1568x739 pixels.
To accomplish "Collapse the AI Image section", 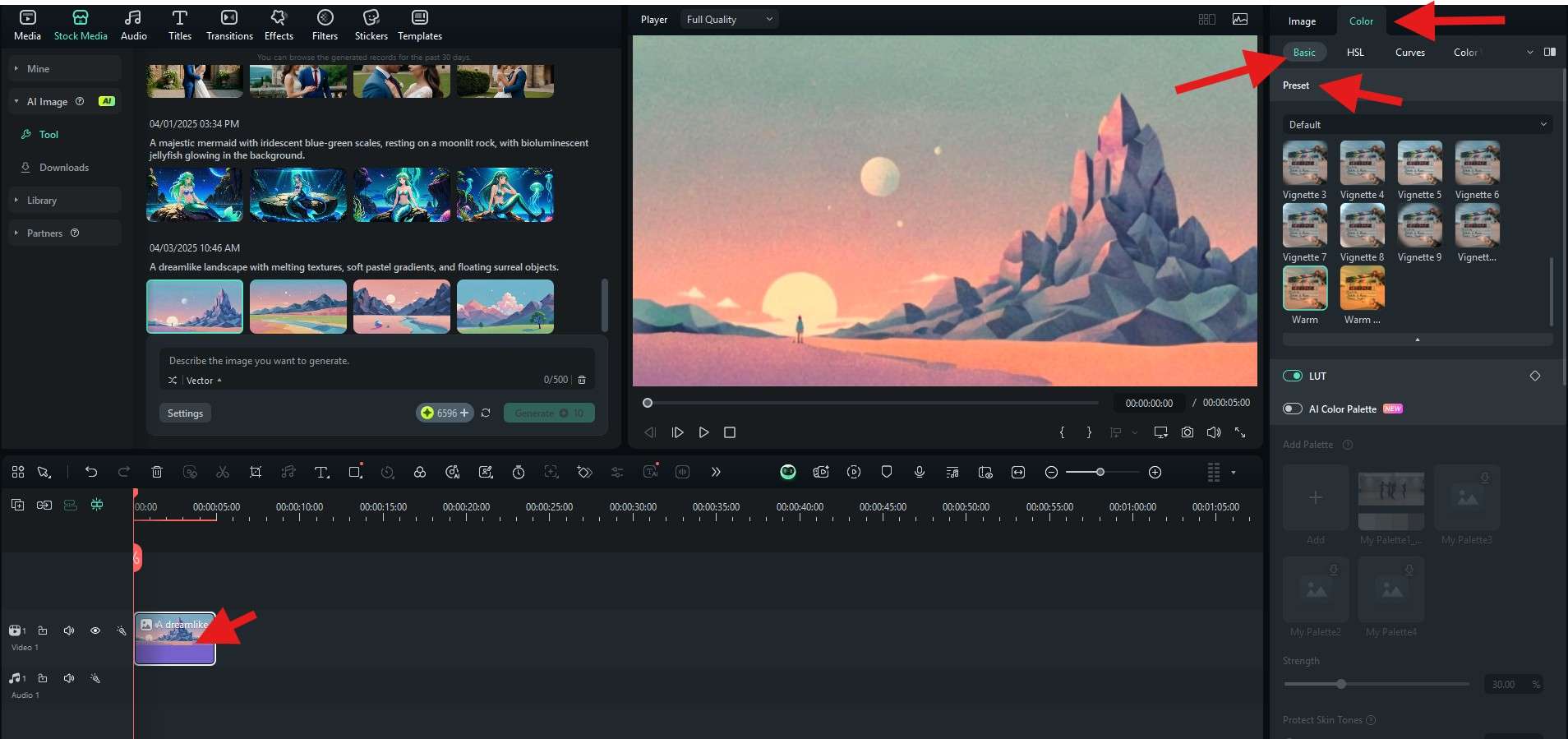I will pyautogui.click(x=65, y=102).
